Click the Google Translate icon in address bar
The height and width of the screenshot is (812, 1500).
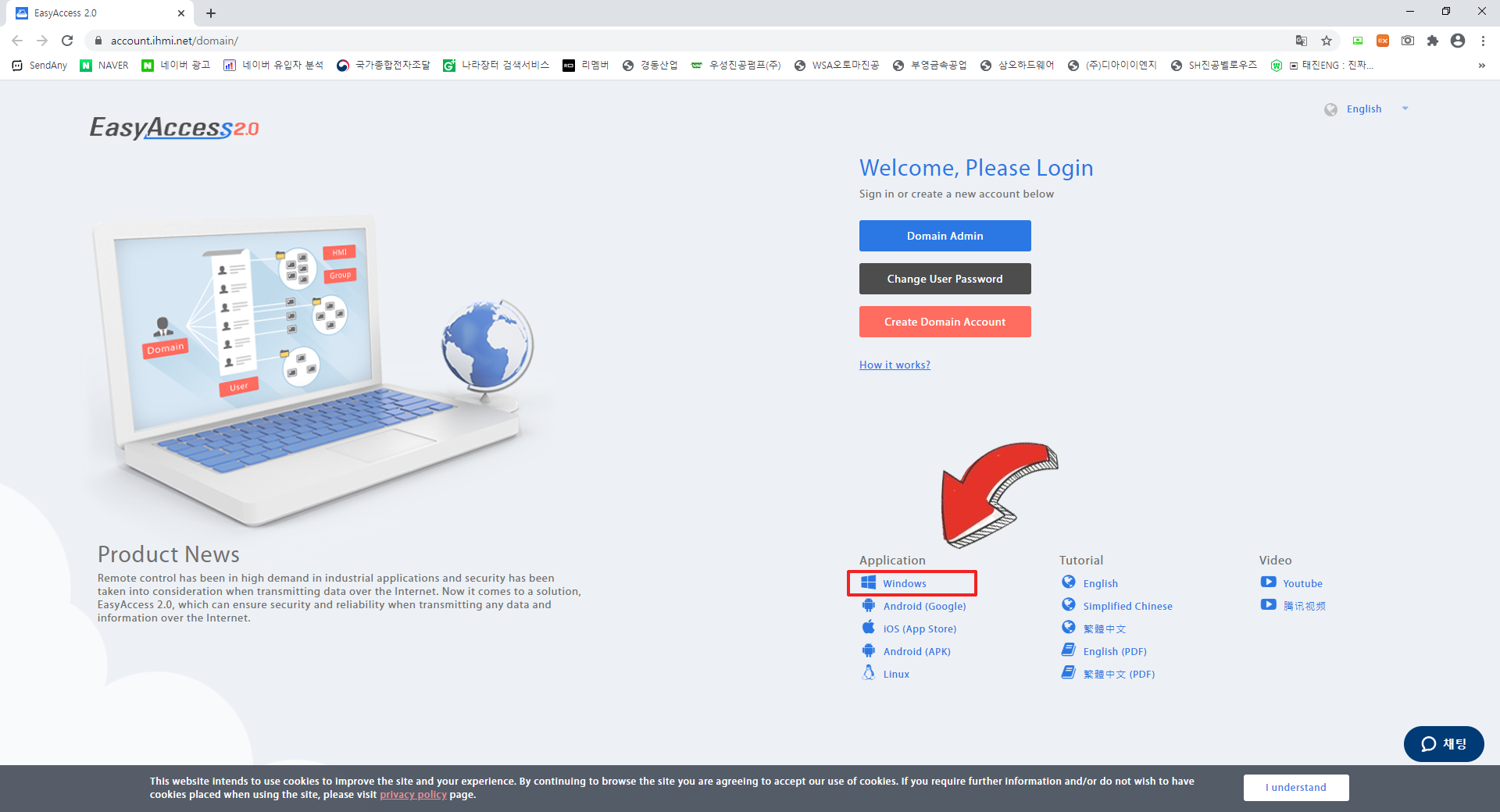tap(1302, 41)
